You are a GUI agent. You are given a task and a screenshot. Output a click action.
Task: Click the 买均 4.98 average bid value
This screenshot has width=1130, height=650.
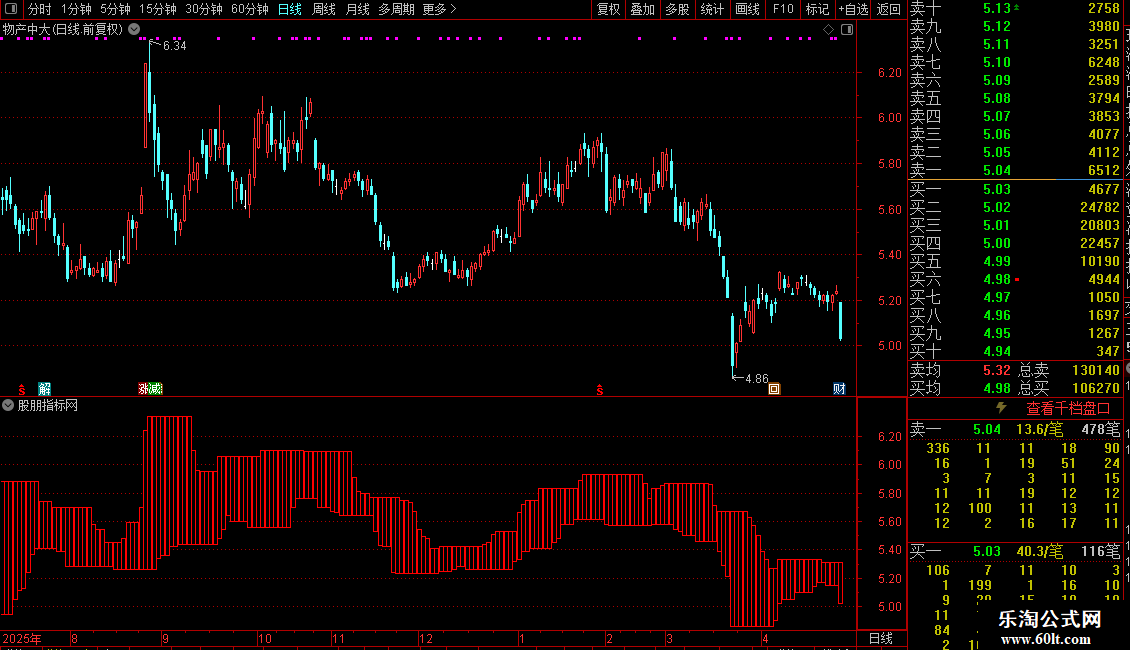[x=997, y=388]
